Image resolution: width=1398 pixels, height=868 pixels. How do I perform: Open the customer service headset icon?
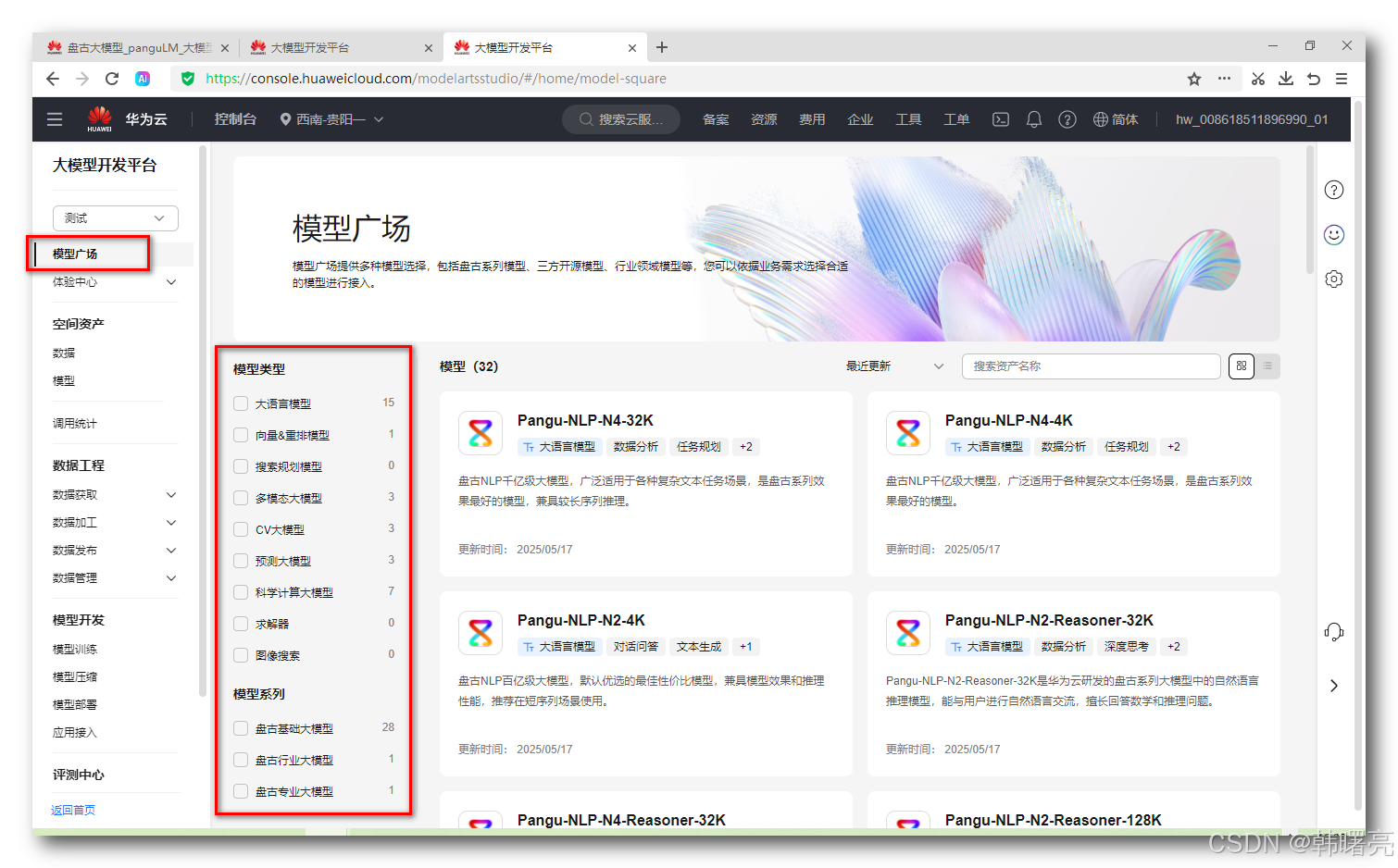1334,632
